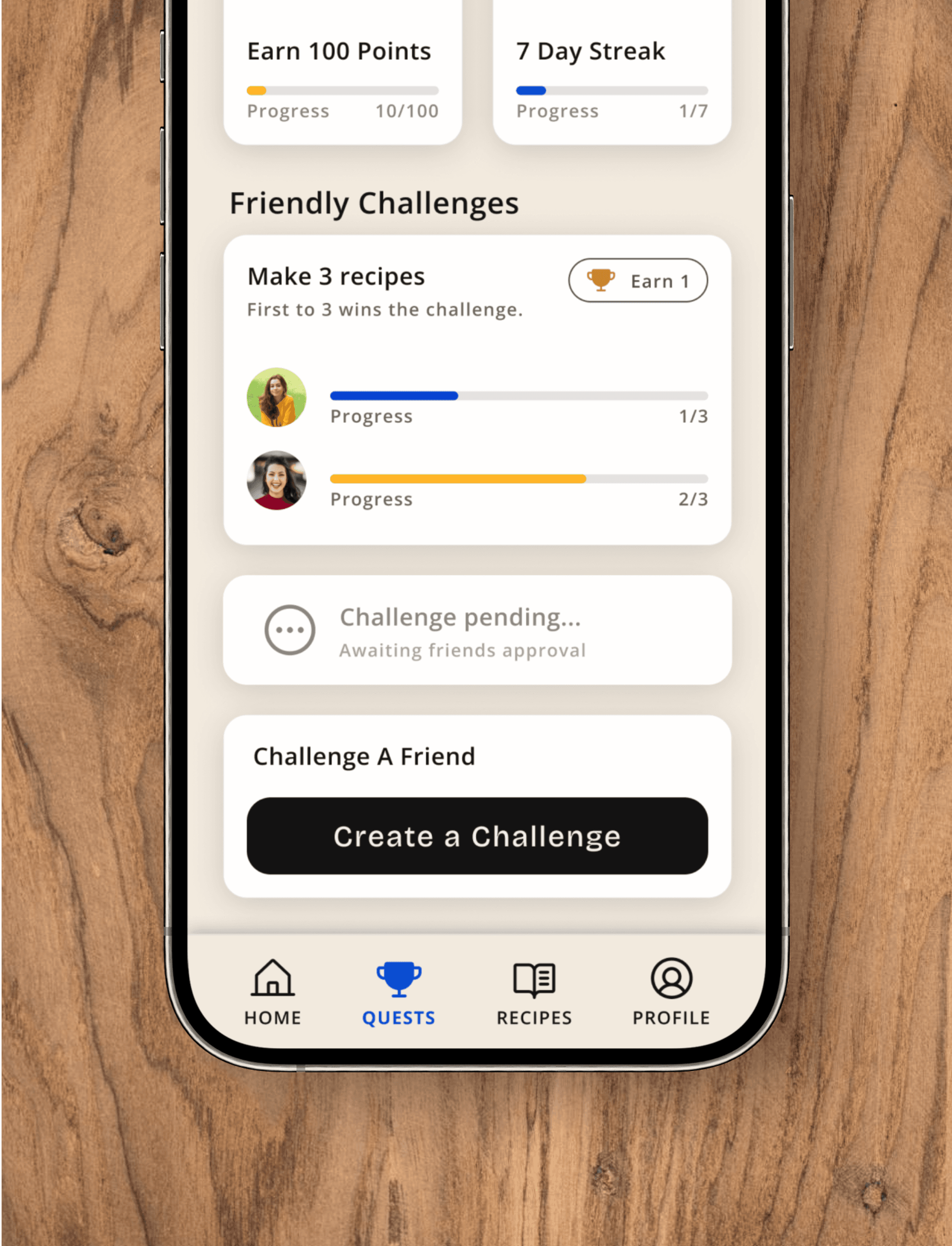Toggle the pending challenge approval status
Image resolution: width=952 pixels, height=1246 pixels.
pos(291,630)
